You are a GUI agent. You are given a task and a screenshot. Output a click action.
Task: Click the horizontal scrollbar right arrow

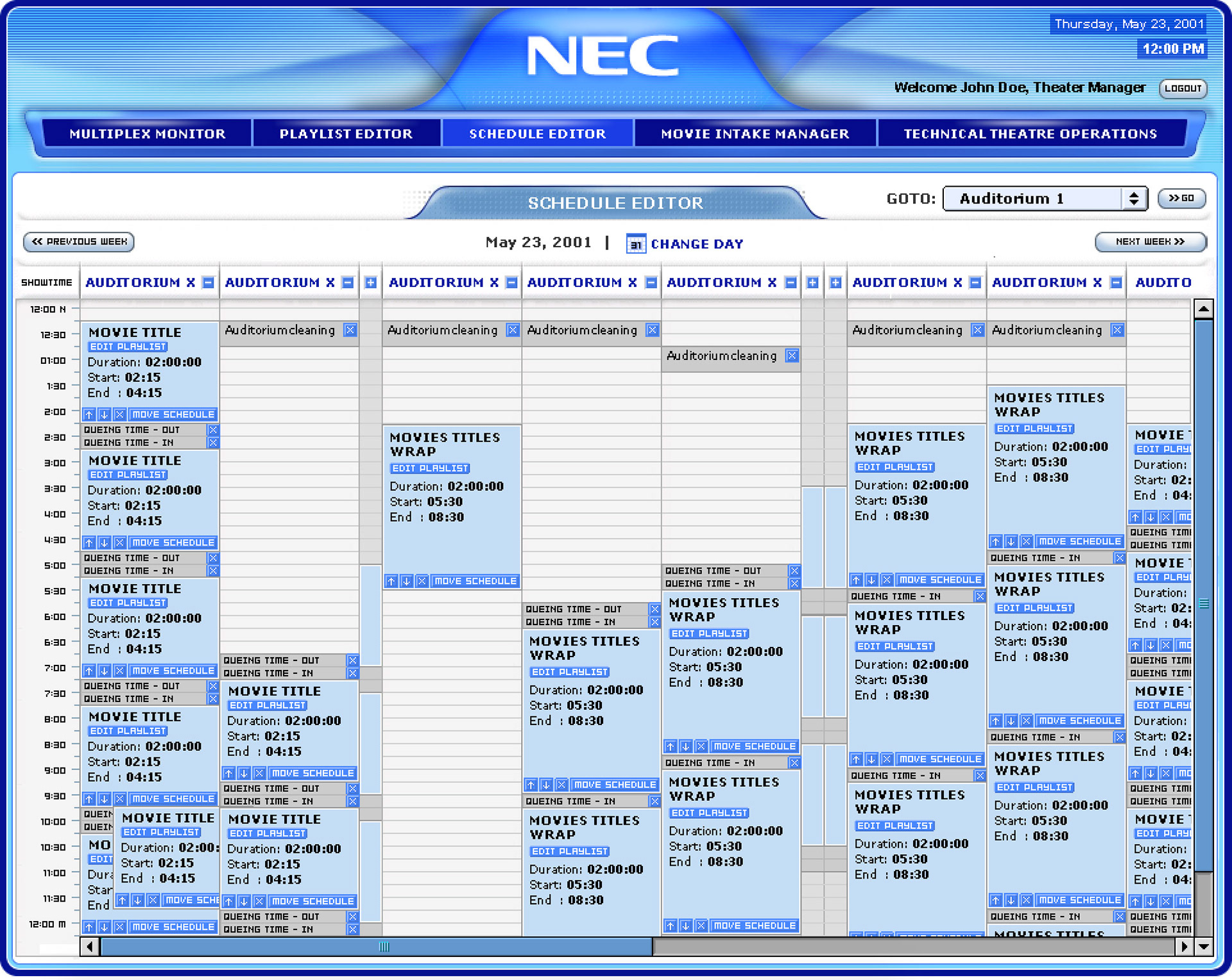click(1184, 947)
